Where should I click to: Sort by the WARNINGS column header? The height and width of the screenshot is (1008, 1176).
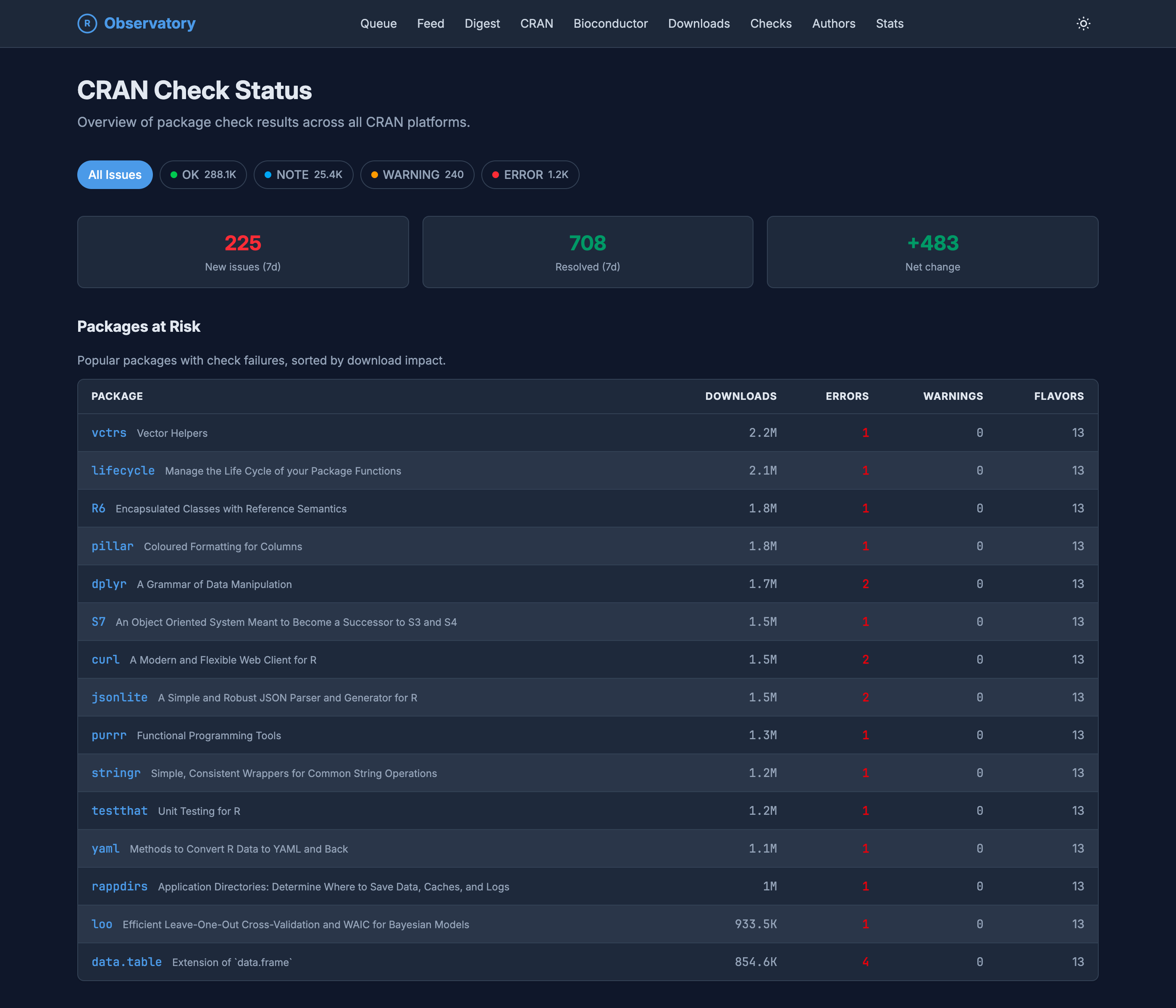click(953, 396)
